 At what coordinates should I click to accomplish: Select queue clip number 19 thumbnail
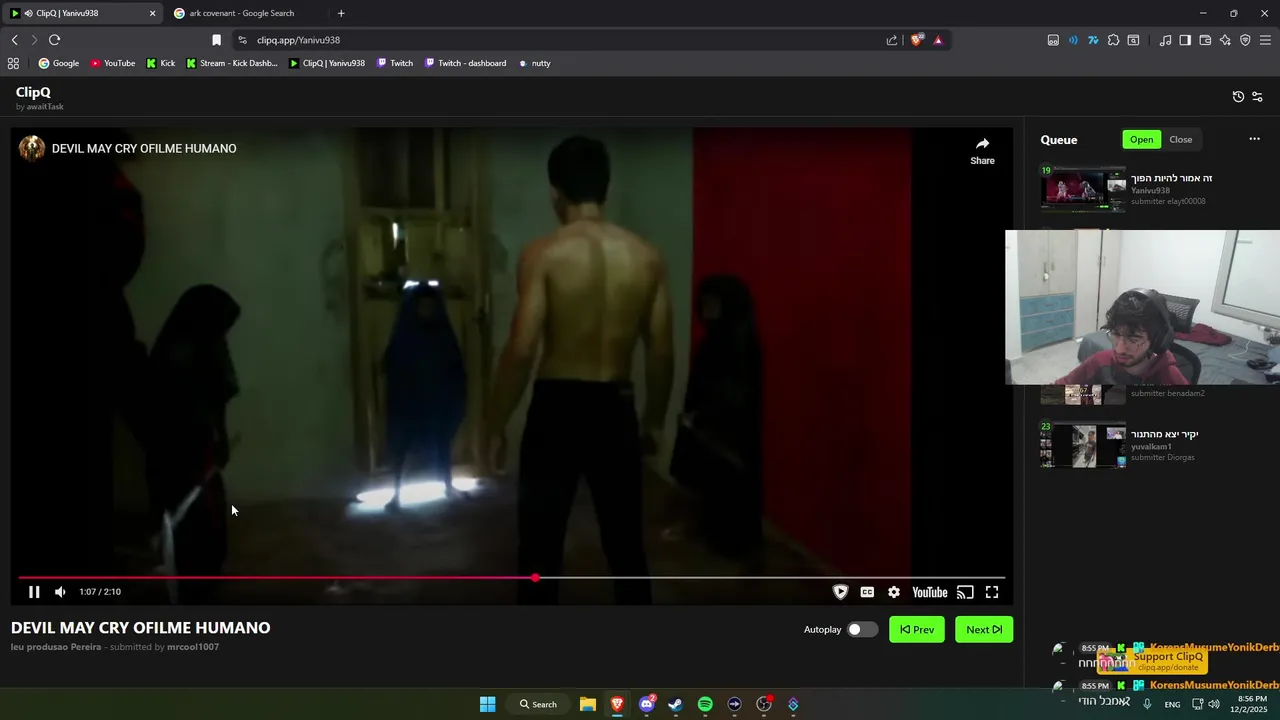click(1083, 189)
